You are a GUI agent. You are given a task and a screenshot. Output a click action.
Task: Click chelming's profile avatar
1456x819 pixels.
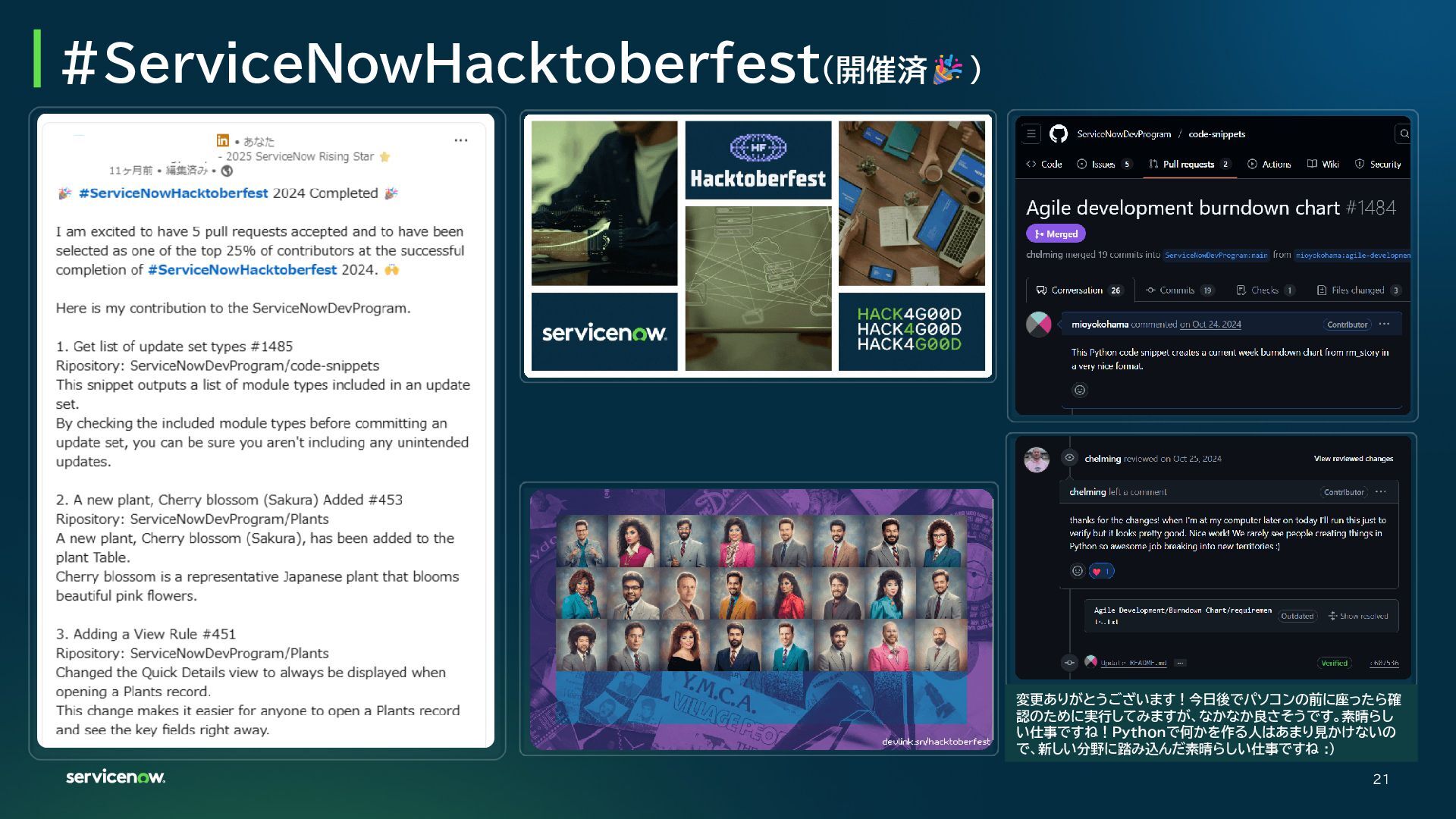1036,460
